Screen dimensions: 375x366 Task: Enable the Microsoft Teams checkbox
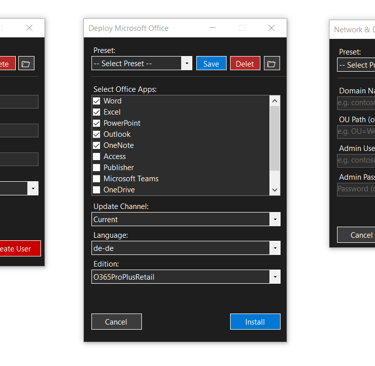[97, 179]
